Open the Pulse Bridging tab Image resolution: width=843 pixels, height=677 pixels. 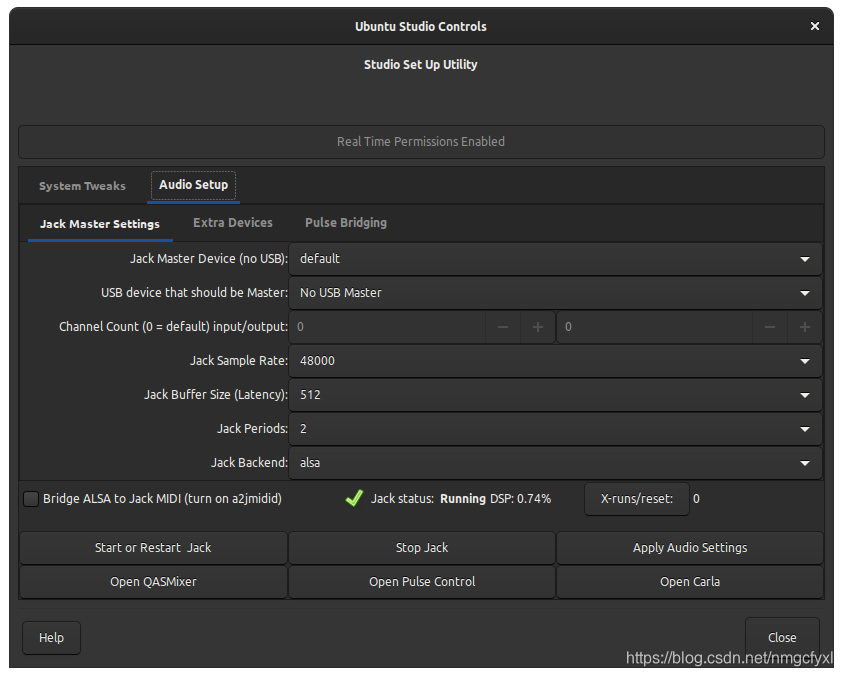[x=346, y=223]
